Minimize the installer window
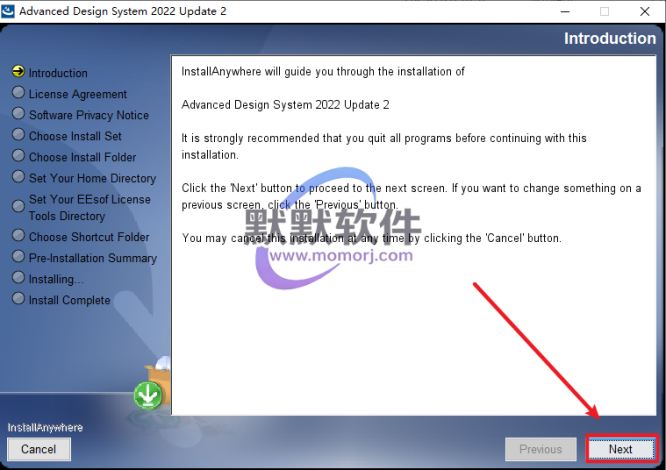The image size is (666, 470). (565, 11)
